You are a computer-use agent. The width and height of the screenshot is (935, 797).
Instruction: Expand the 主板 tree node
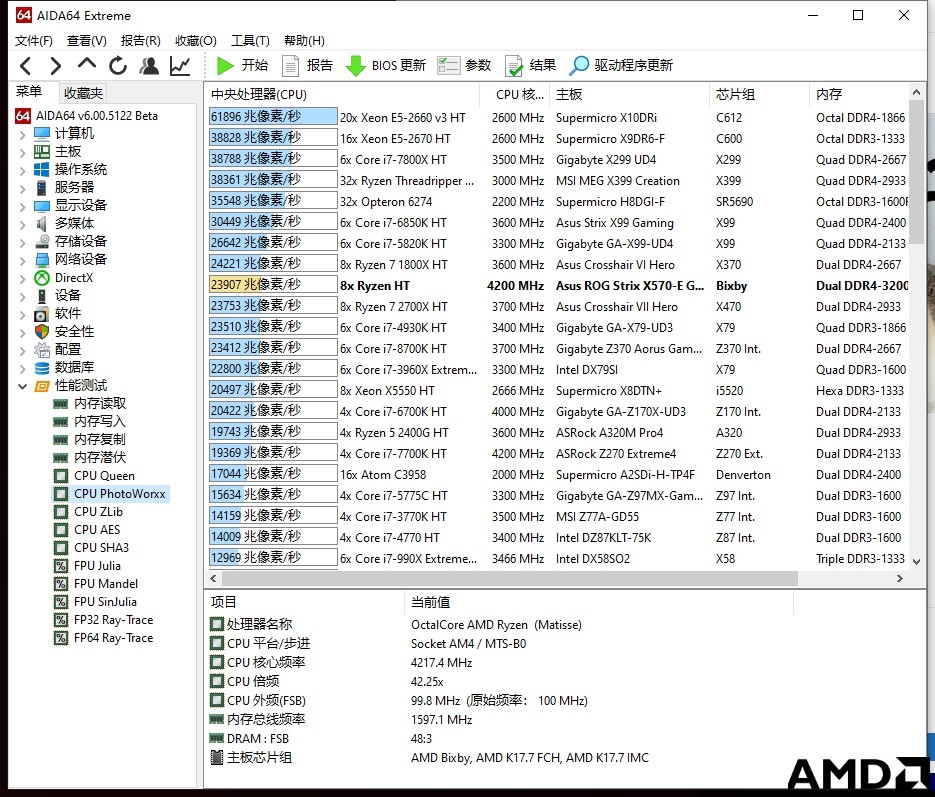pyautogui.click(x=23, y=152)
